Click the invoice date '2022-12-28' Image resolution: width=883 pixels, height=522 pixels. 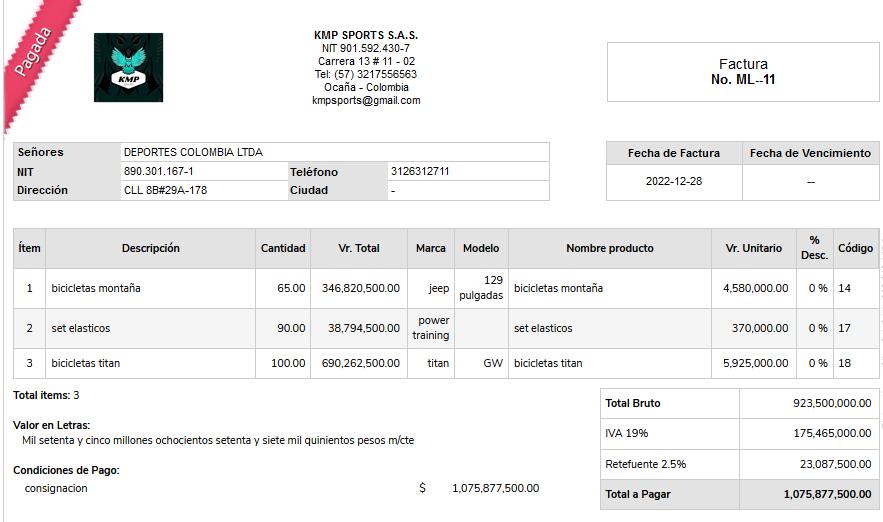click(674, 181)
